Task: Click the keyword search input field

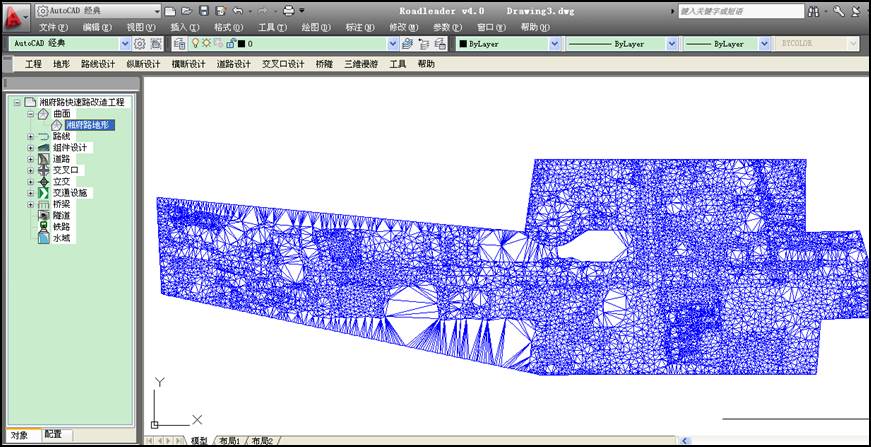Action: coord(740,12)
